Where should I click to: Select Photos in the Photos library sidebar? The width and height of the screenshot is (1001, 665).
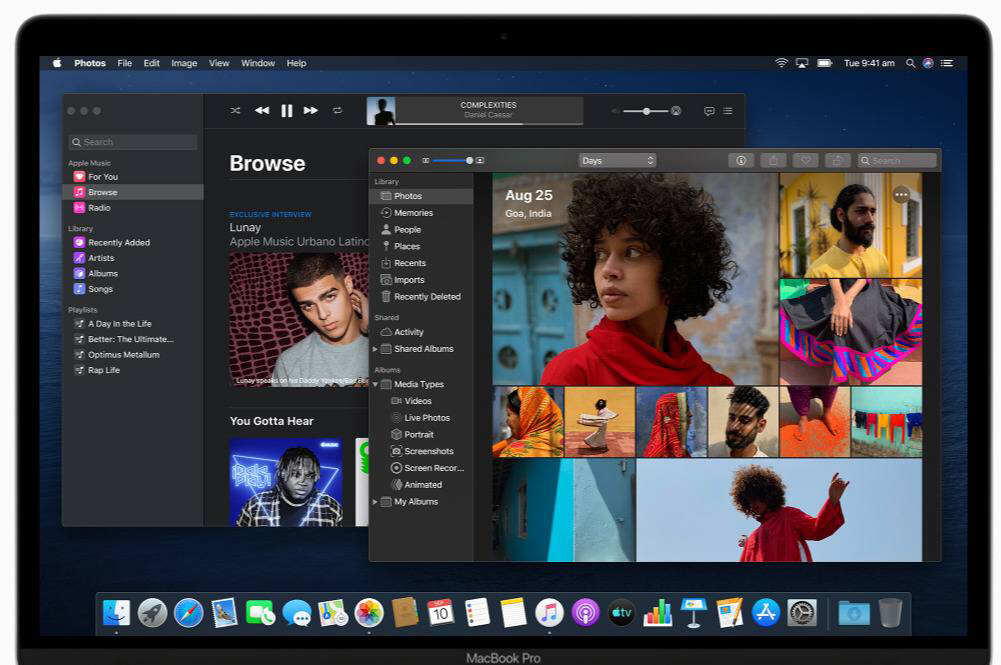point(422,196)
